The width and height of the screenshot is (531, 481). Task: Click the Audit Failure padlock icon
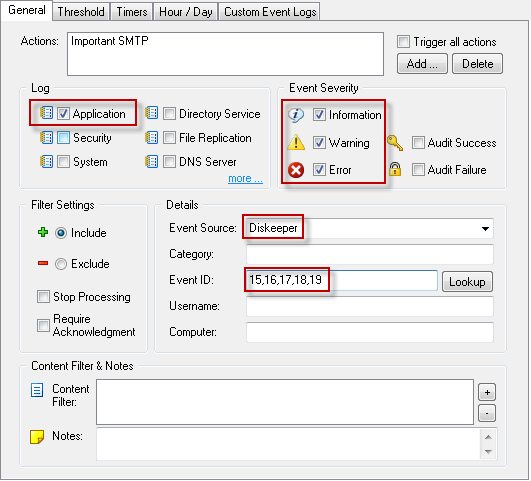click(395, 169)
